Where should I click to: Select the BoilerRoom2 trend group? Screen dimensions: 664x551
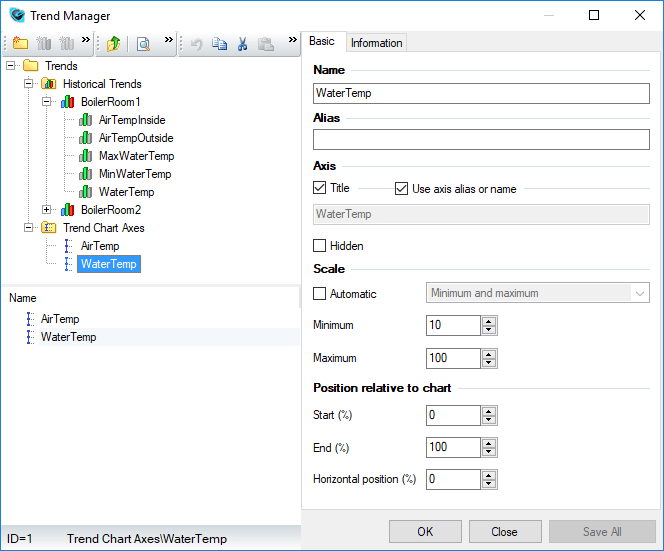click(111, 210)
